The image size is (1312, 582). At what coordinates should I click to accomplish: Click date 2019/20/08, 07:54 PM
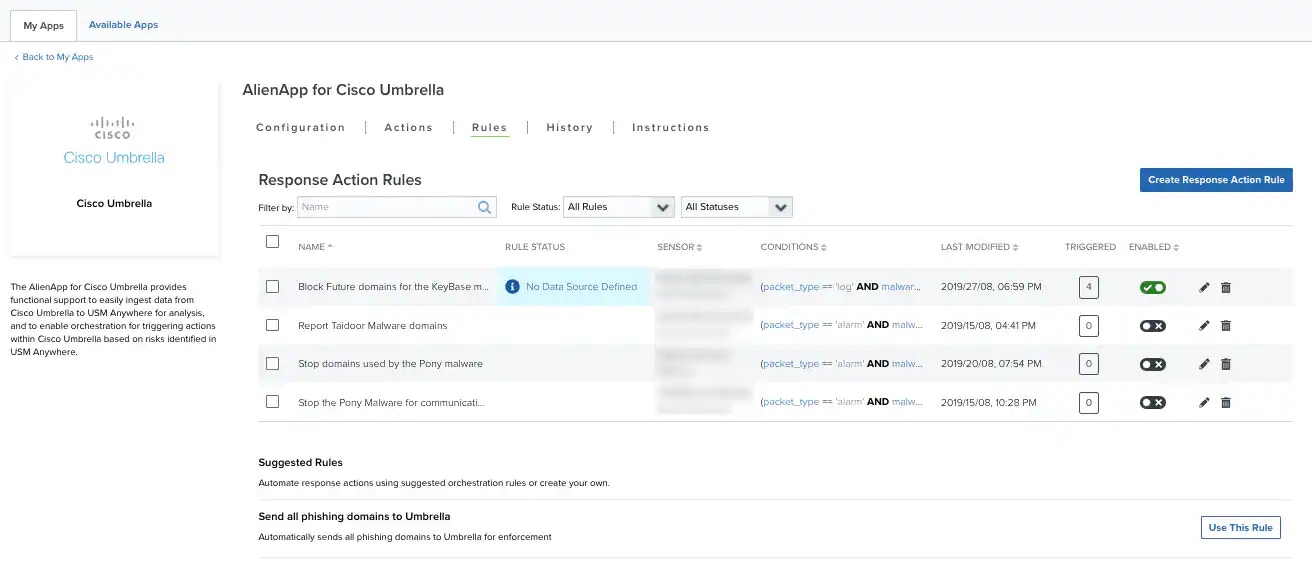tap(991, 364)
